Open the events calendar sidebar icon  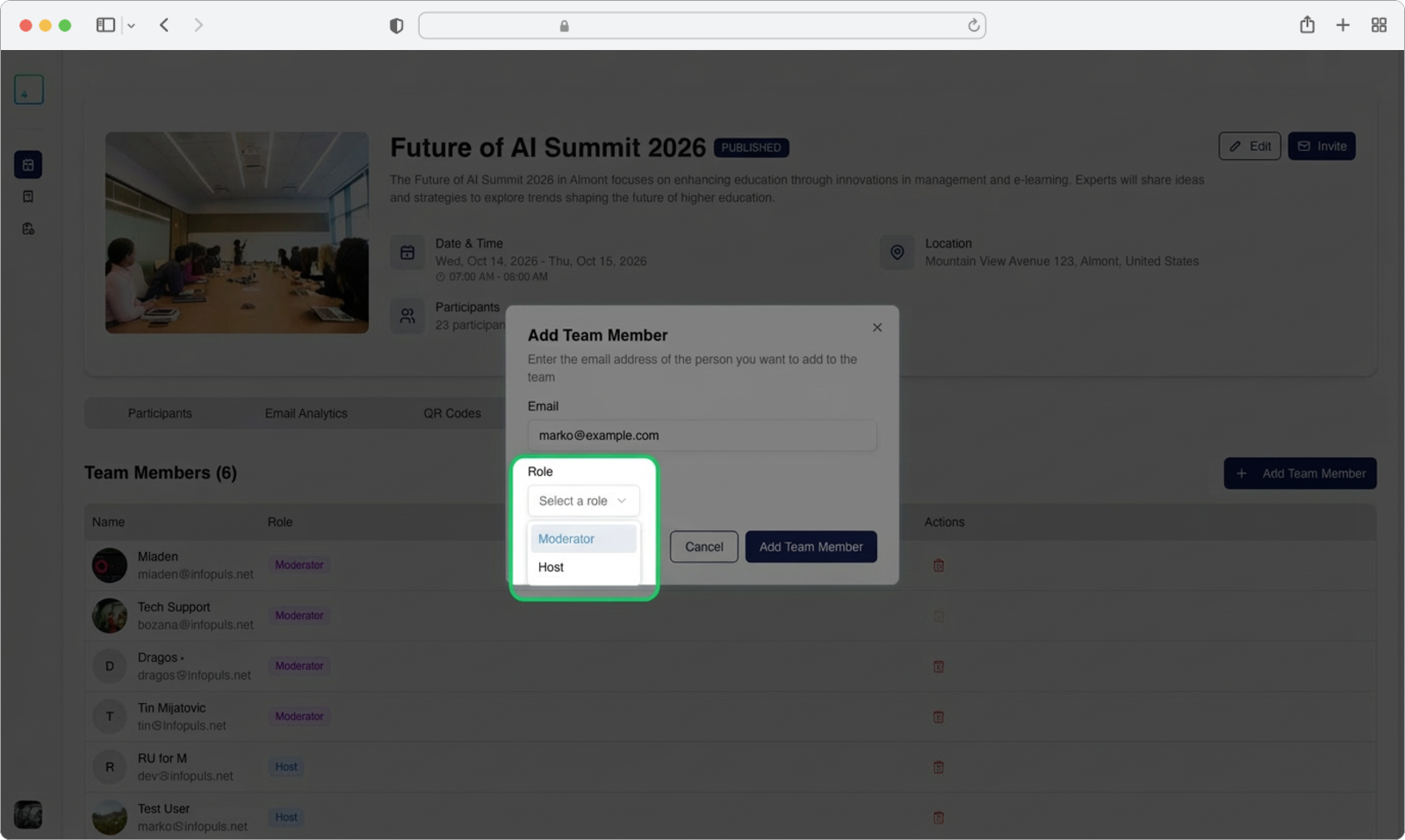coord(28,164)
